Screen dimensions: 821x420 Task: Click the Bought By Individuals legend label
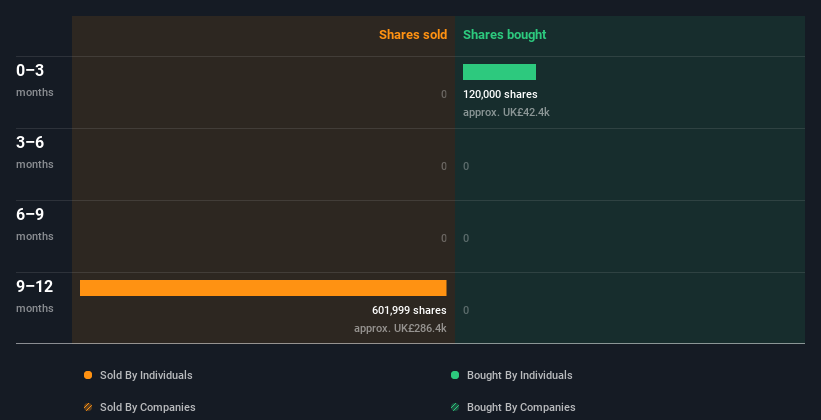coord(519,375)
